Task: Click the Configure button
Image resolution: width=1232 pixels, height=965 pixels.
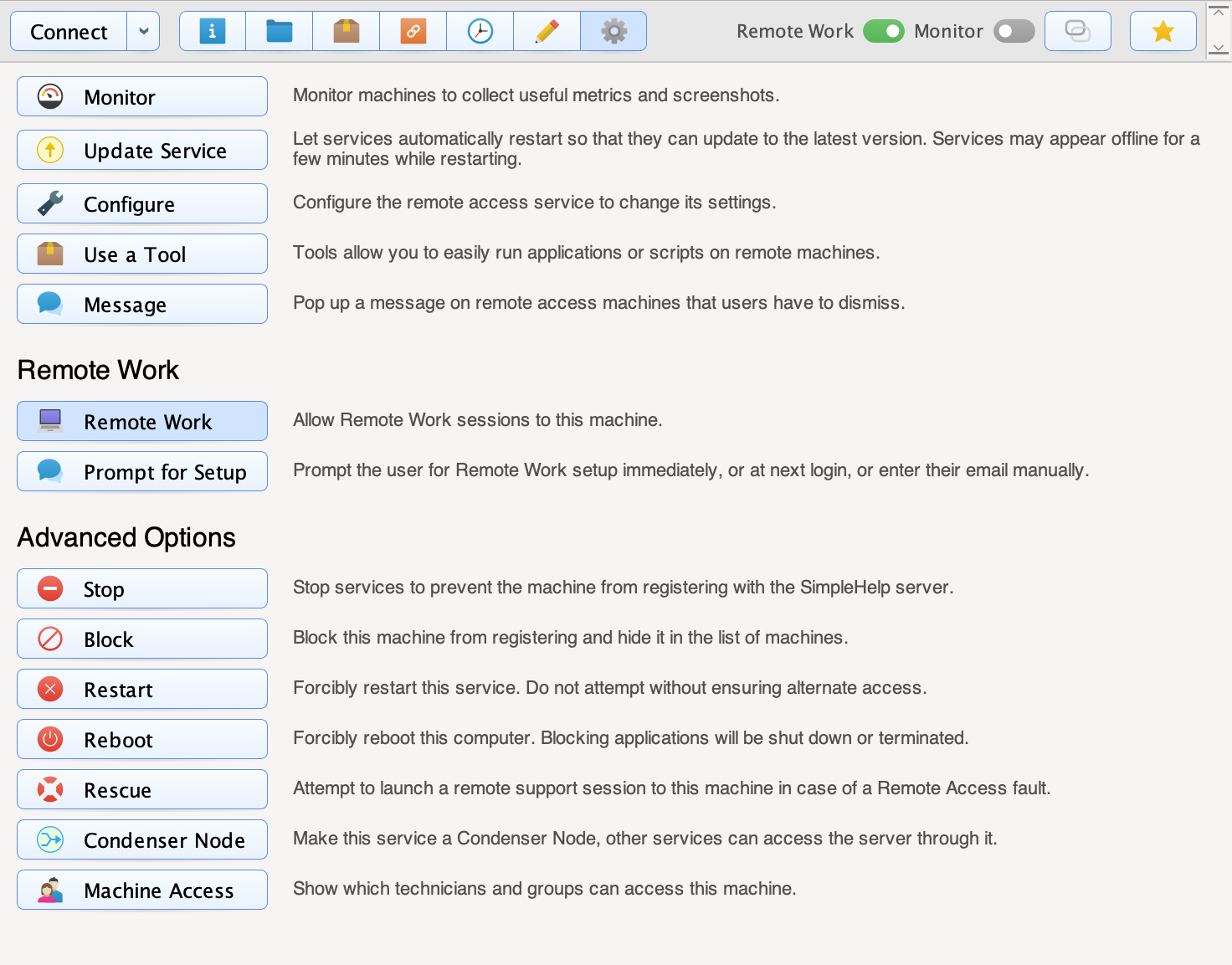Action: 142,203
